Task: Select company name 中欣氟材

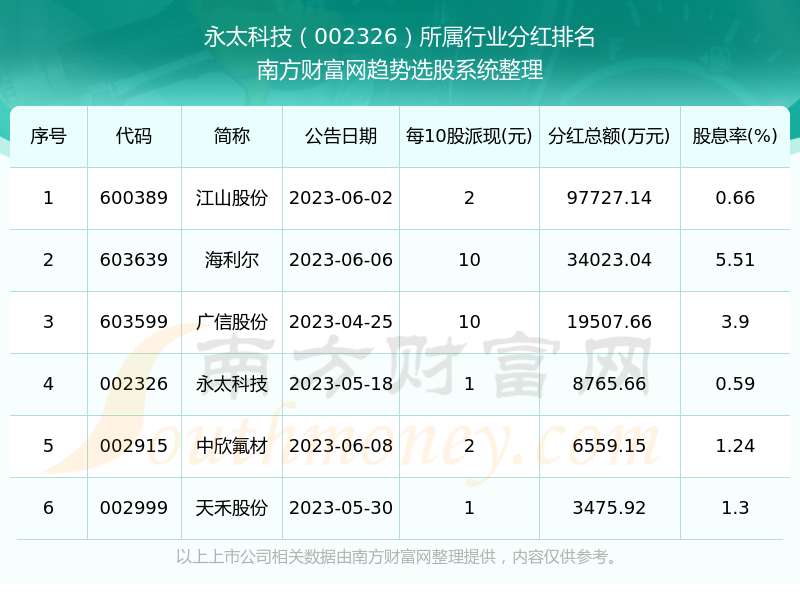Action: point(232,446)
